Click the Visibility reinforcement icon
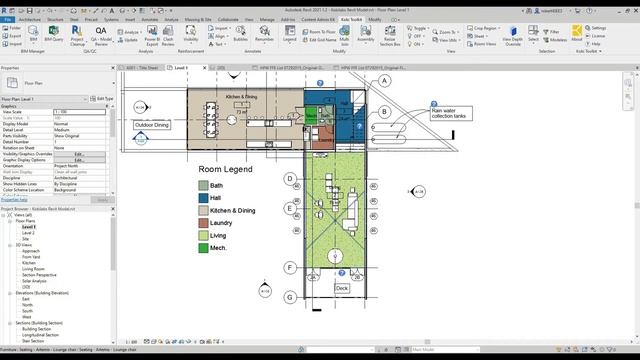Viewport: 640px width, 360px height. coord(191,34)
